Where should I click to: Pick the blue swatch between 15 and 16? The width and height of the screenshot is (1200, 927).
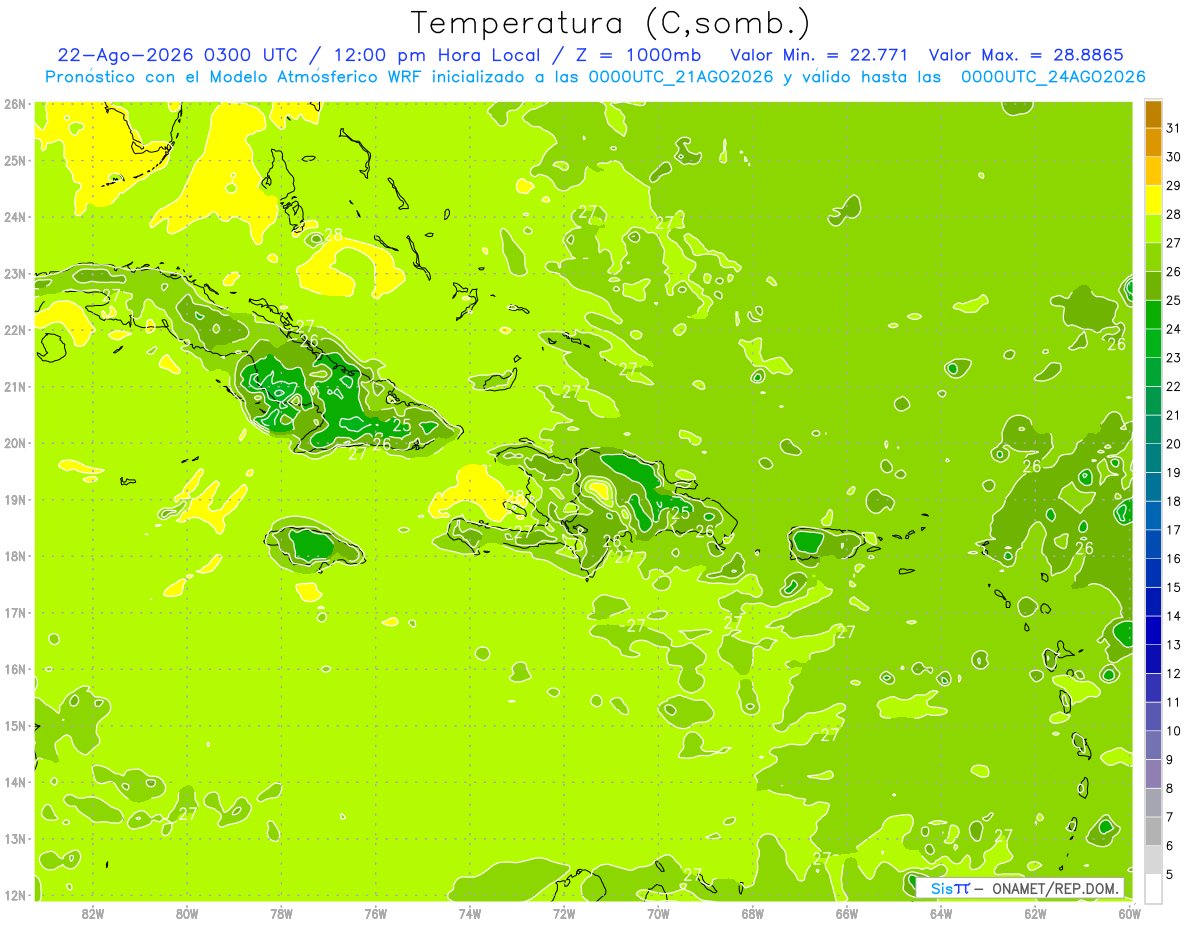pyautogui.click(x=1153, y=573)
